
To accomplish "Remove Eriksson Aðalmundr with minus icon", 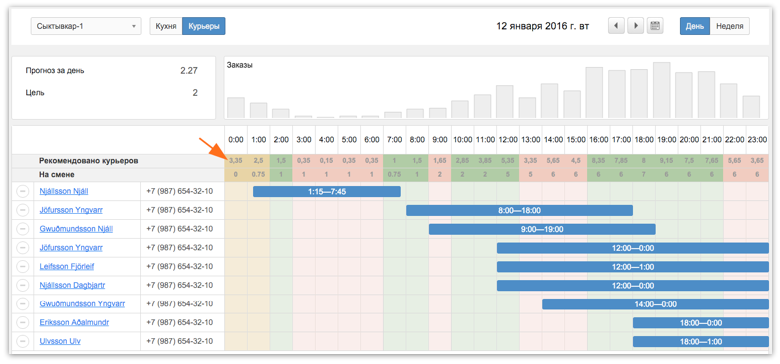I will tap(22, 323).
